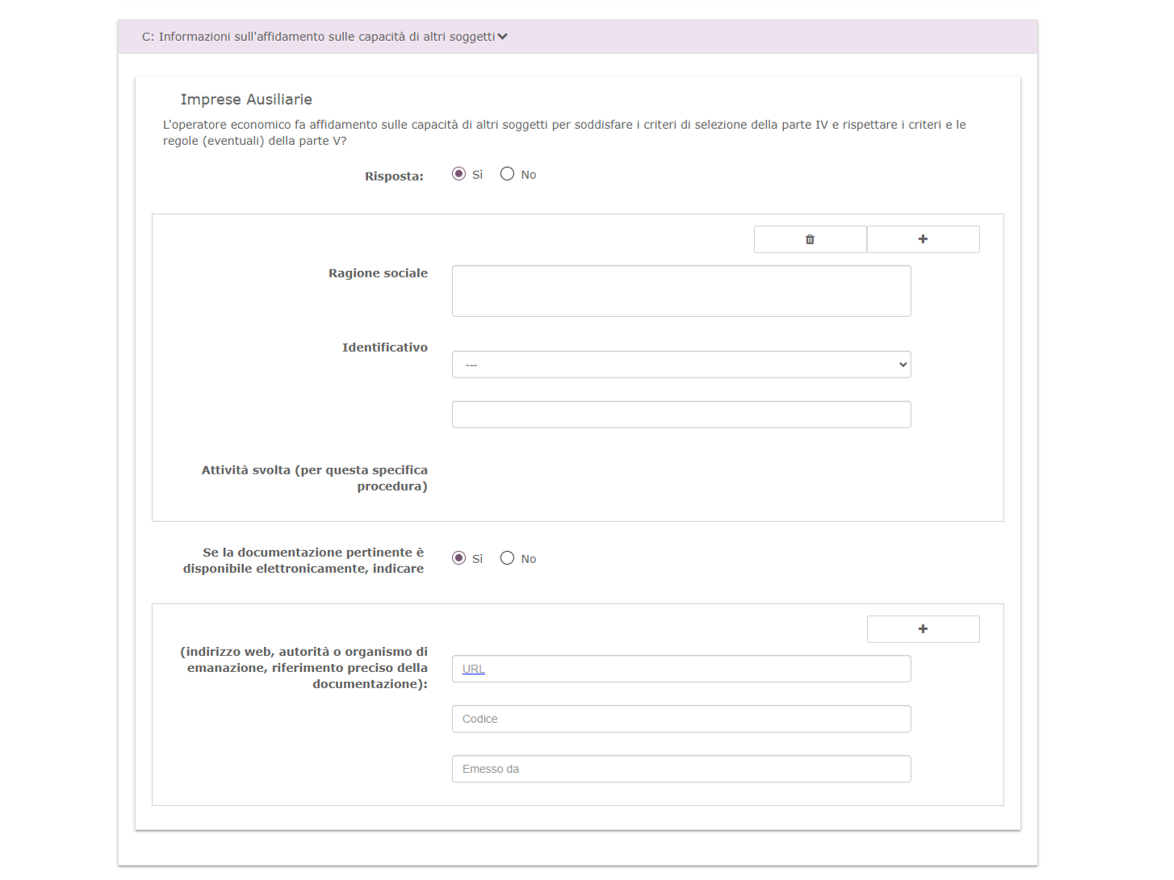Click the Ragione sociale label

[x=378, y=273]
